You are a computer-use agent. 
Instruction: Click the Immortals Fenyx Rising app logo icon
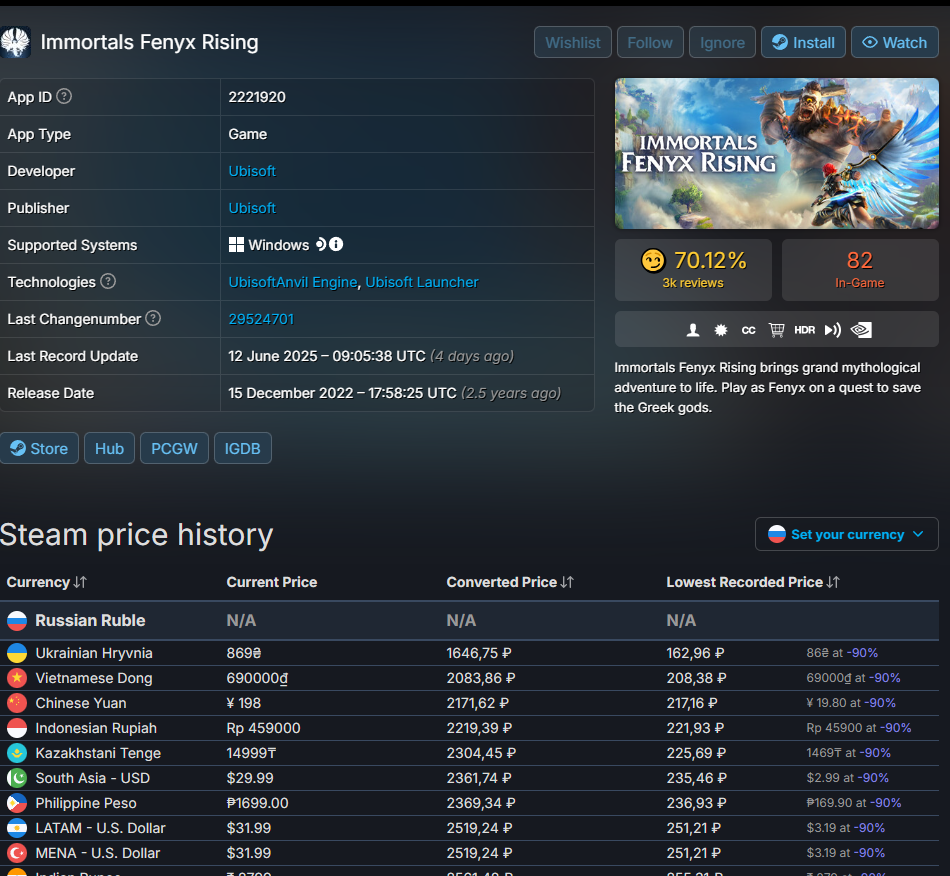(x=15, y=42)
